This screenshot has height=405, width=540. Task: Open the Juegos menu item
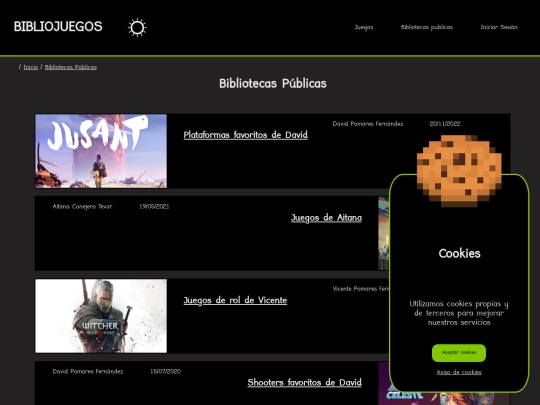364,27
